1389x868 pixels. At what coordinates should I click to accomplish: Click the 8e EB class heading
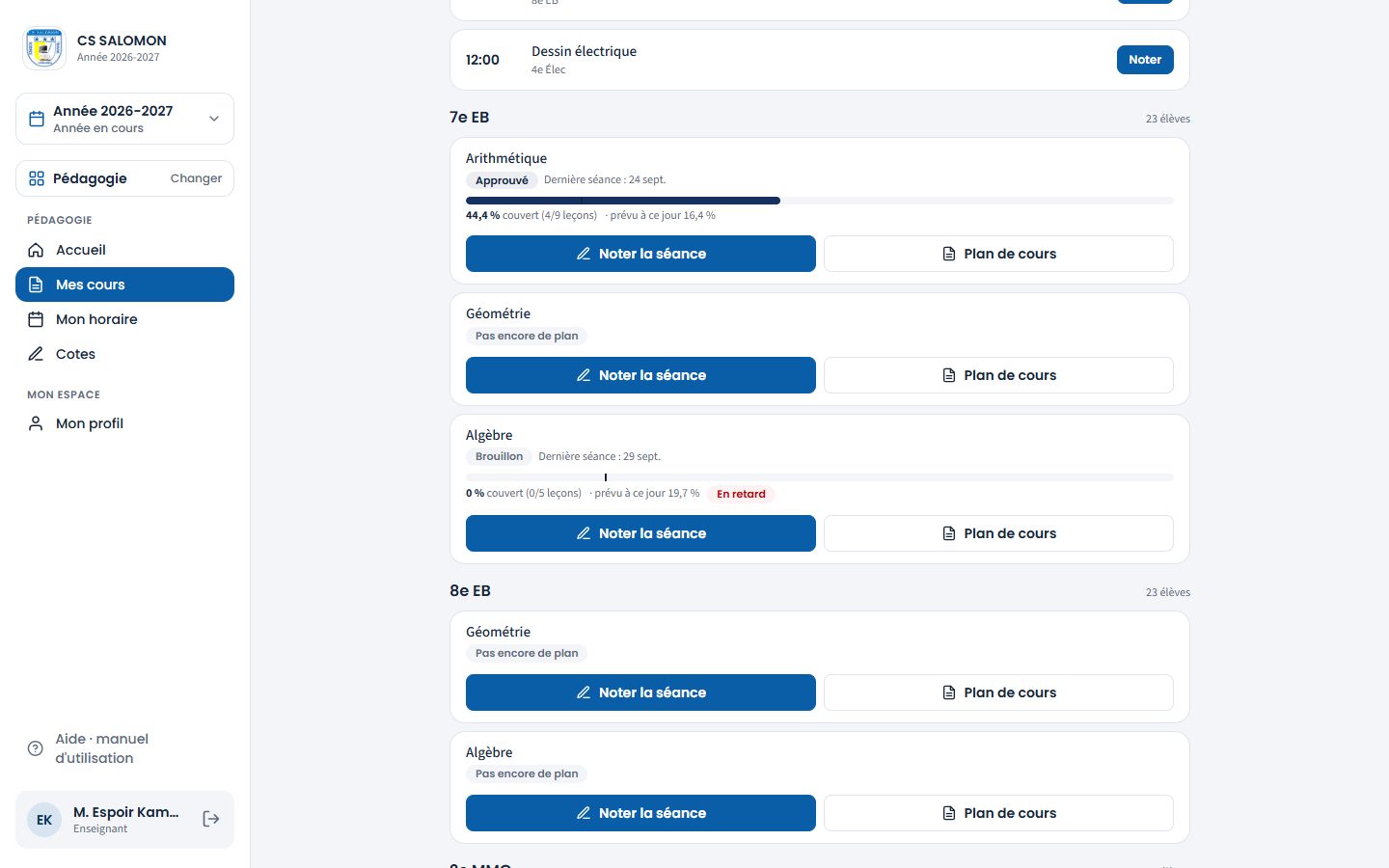[470, 591]
